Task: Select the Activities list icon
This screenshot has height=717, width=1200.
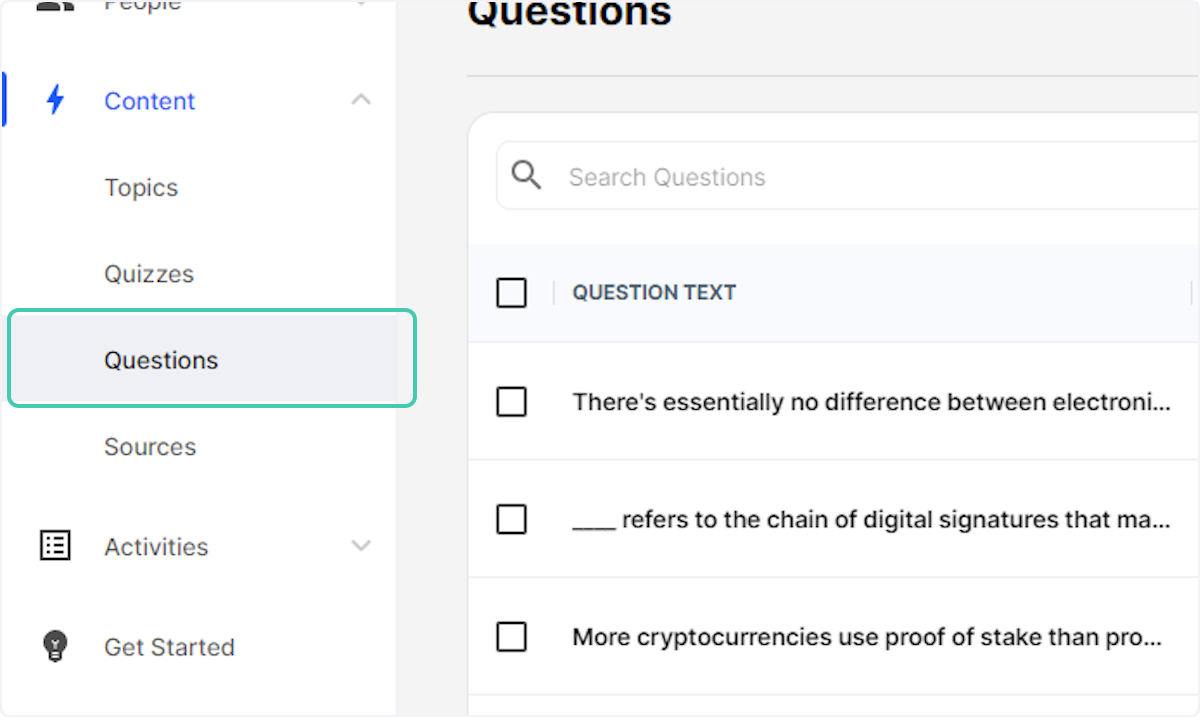Action: (55, 546)
